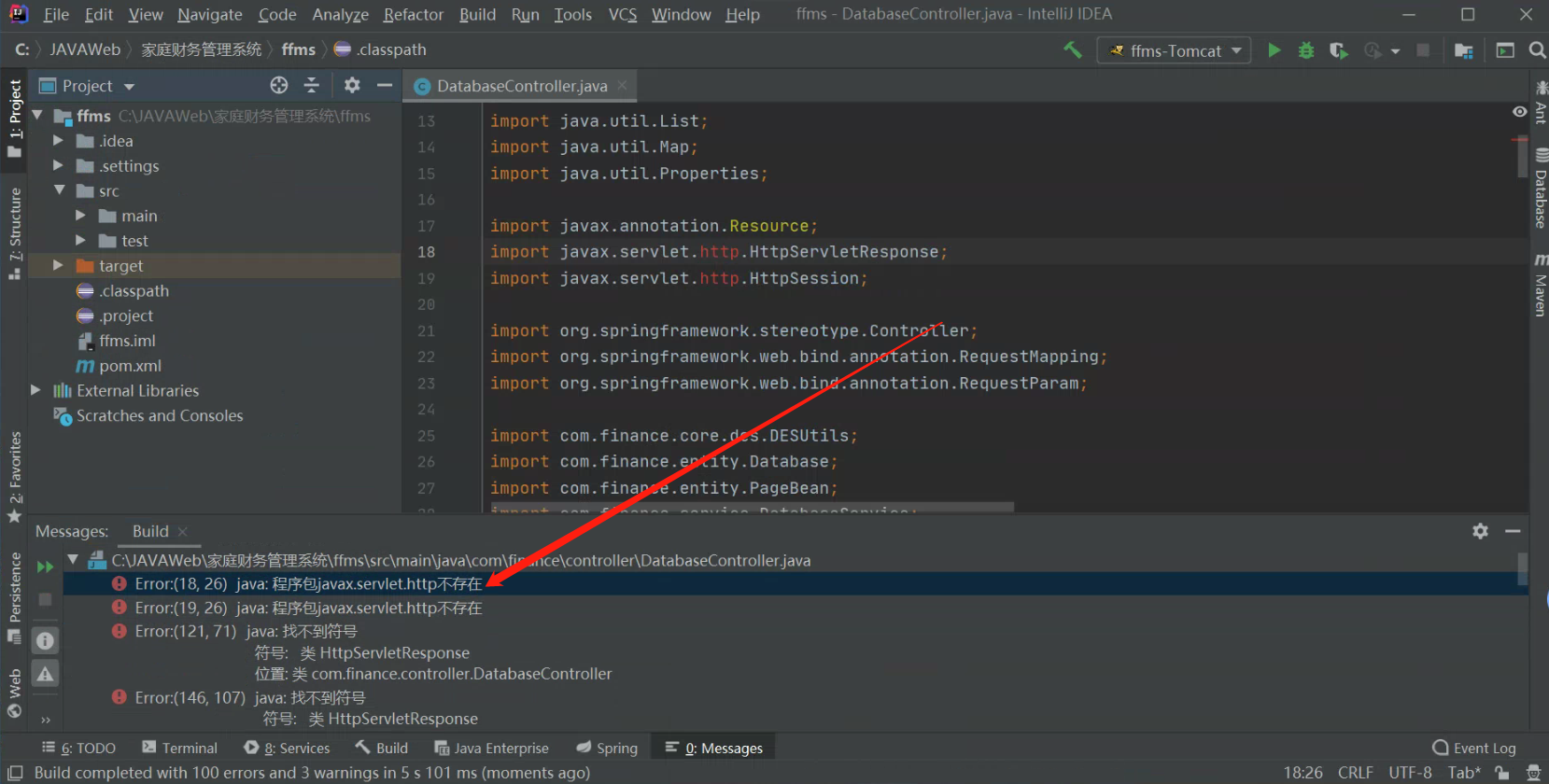Expand the target folder
This screenshot has width=1549, height=784.
pos(58,265)
